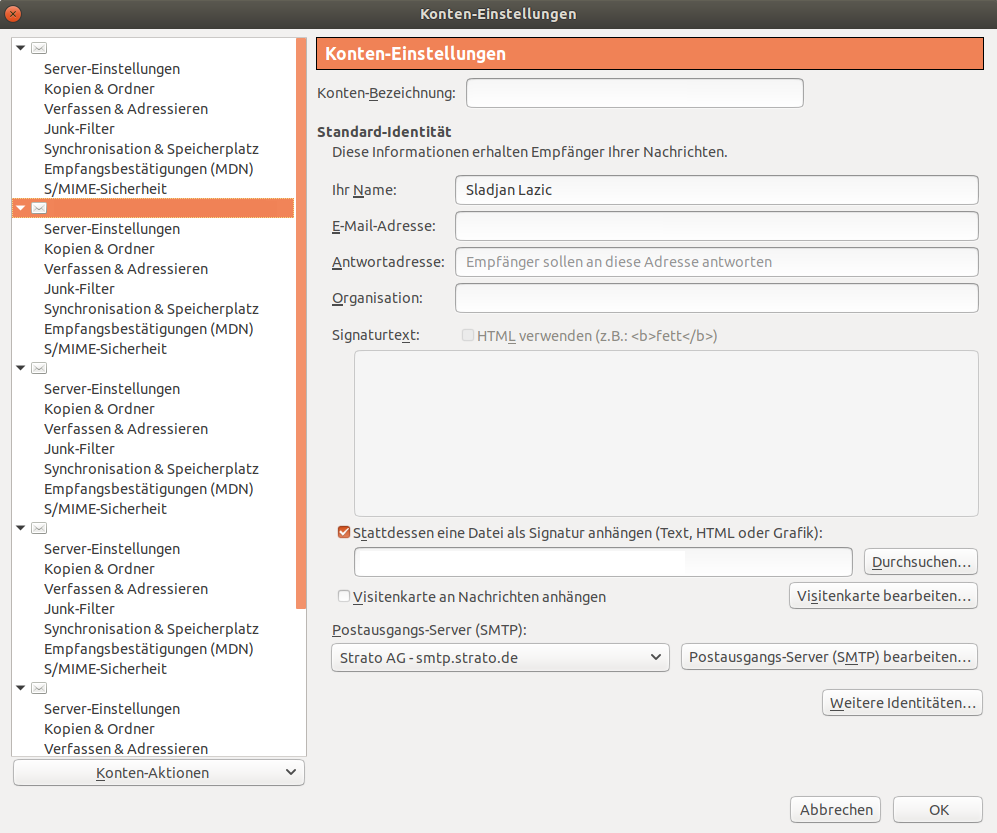The image size is (997, 833).
Task: Open Server-Einstellungen of the last account
Action: [x=112, y=709]
